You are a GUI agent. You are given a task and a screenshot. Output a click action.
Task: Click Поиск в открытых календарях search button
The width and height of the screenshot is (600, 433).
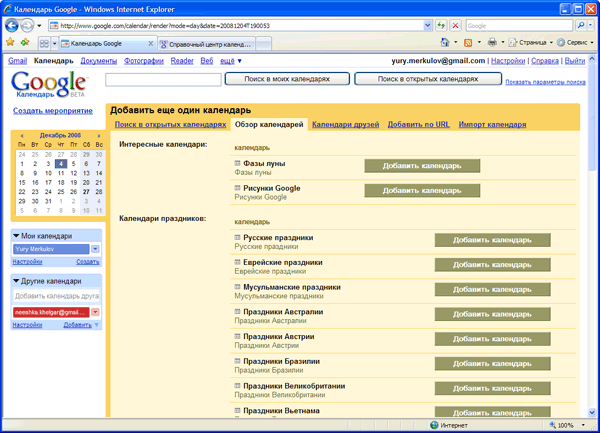428,79
